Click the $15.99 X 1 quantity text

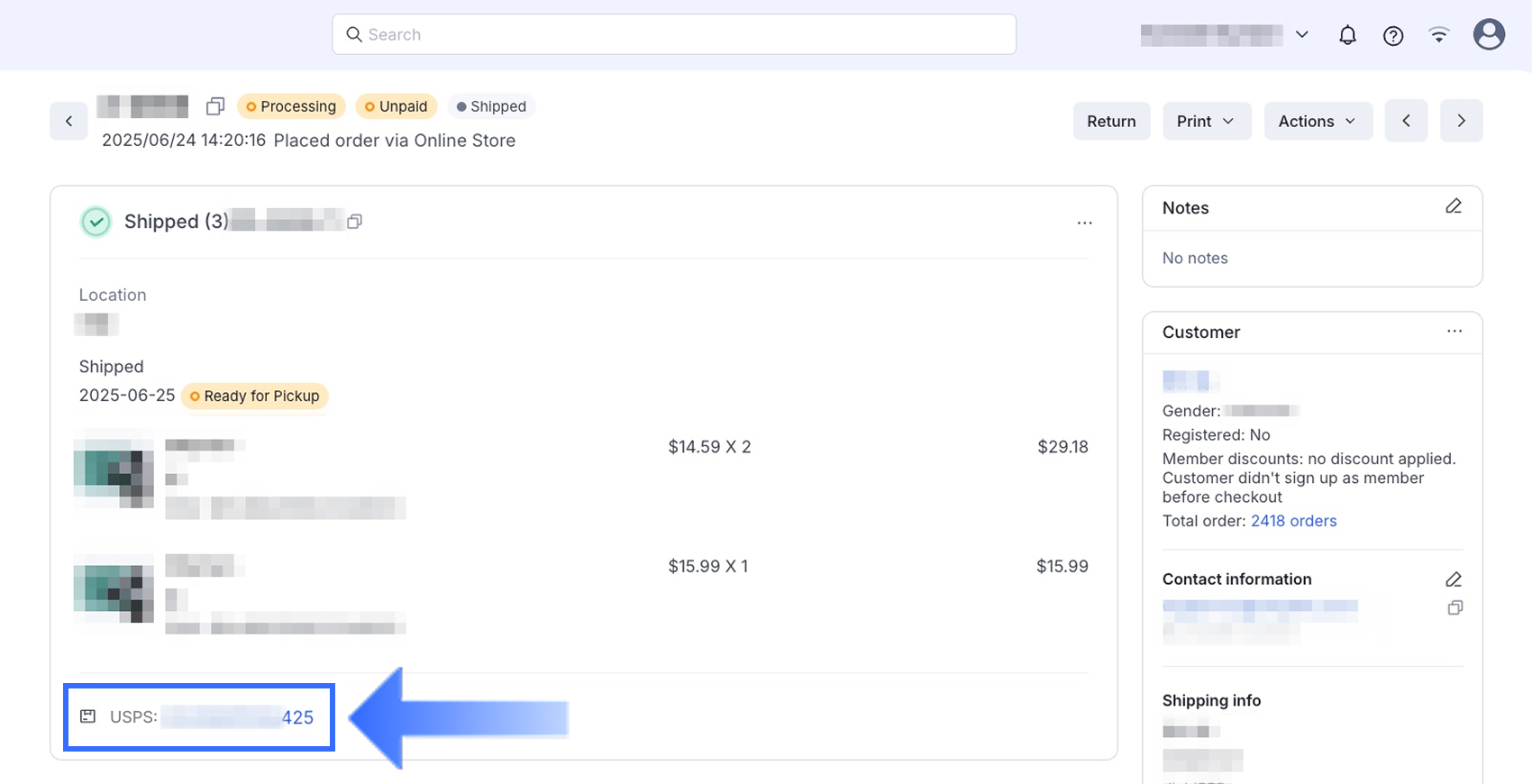tap(707, 567)
